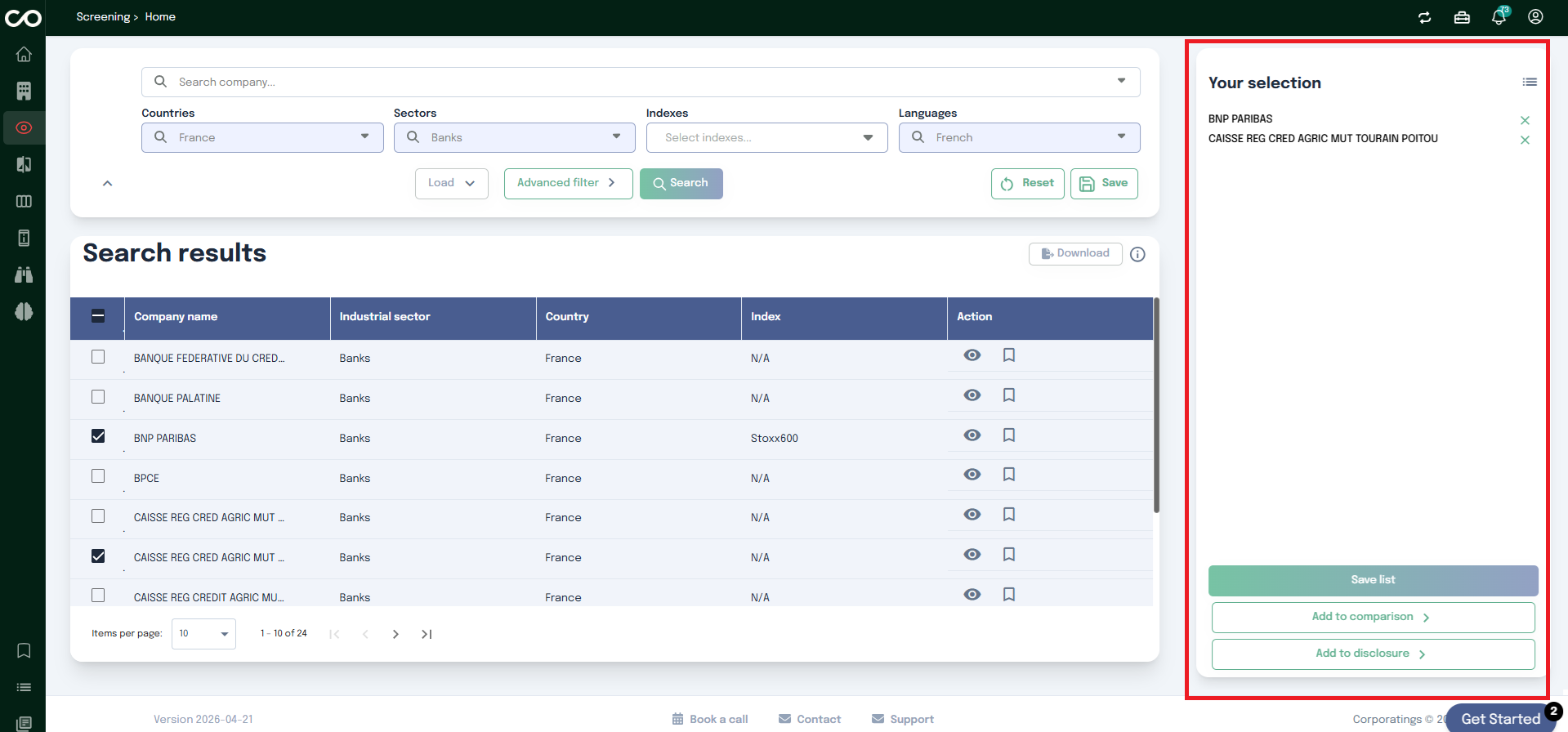1568x732 pixels.
Task: Open the user account icon
Action: (x=1535, y=17)
